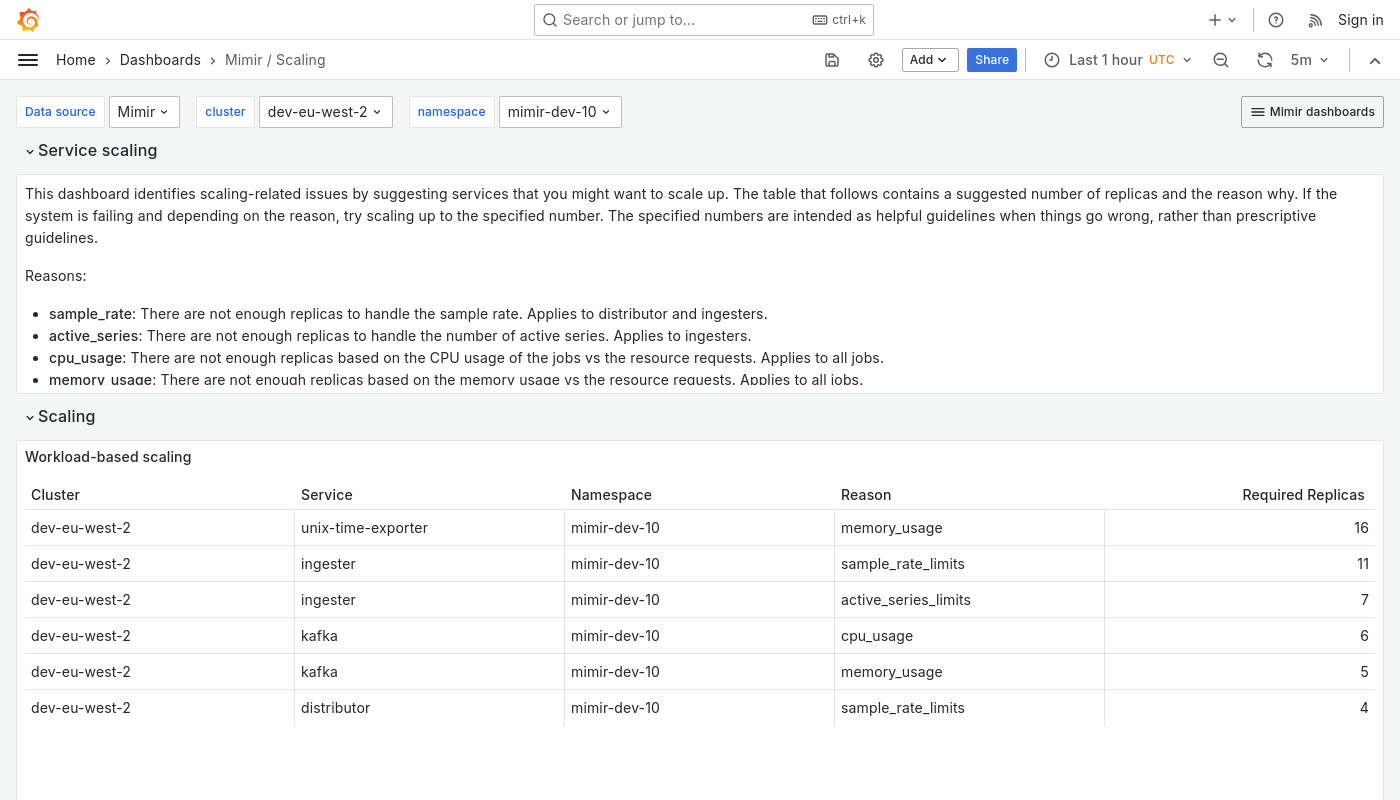Open the Data source Mimir dropdown
The width and height of the screenshot is (1400, 800).
click(x=144, y=112)
